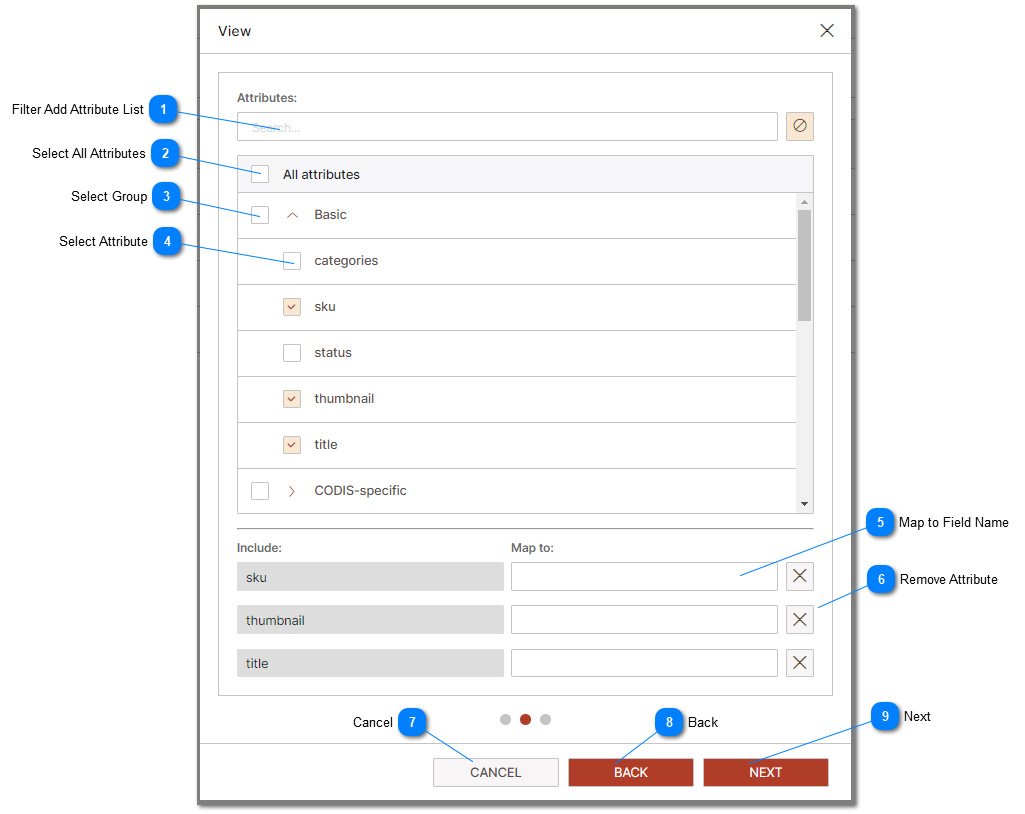
Task: Click the BACK button
Action: [x=630, y=772]
